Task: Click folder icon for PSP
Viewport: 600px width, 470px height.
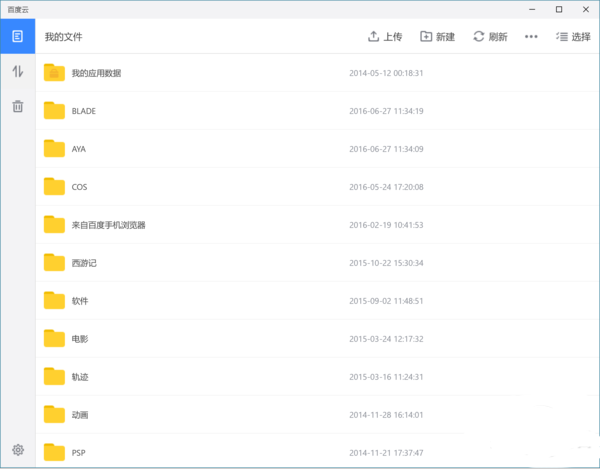Action: (54, 452)
